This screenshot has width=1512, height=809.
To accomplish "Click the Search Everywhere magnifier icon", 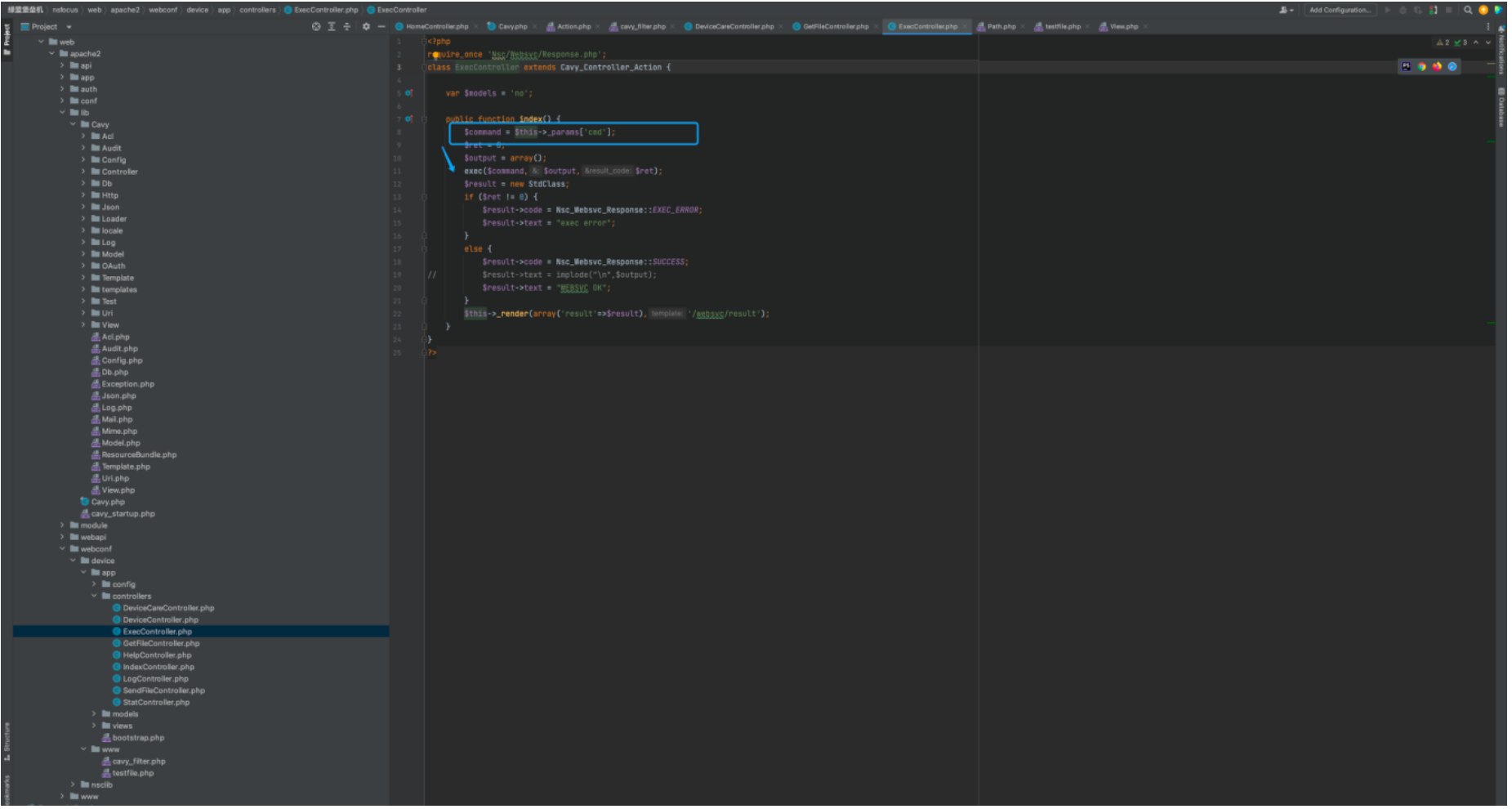I will [1468, 10].
